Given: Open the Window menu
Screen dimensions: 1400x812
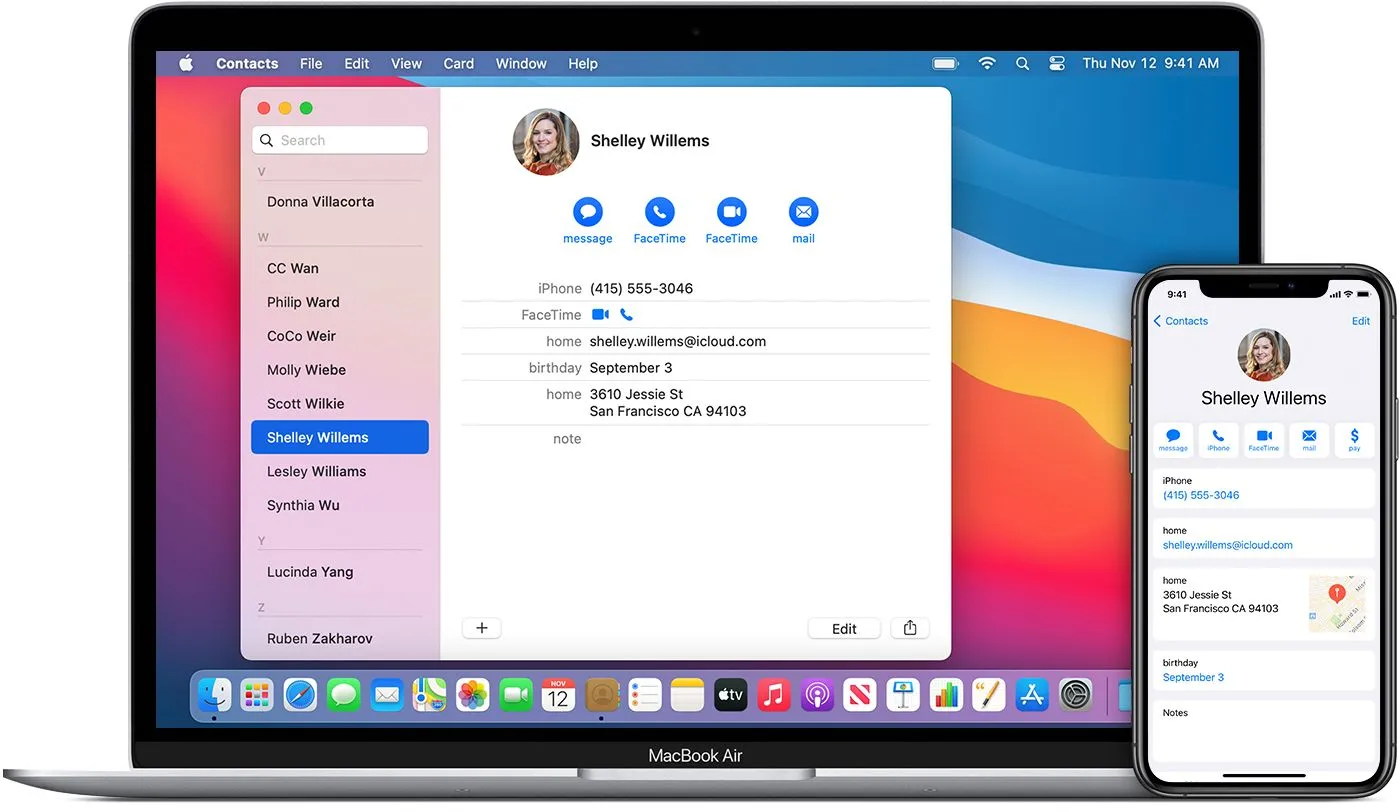Looking at the screenshot, I should (520, 62).
